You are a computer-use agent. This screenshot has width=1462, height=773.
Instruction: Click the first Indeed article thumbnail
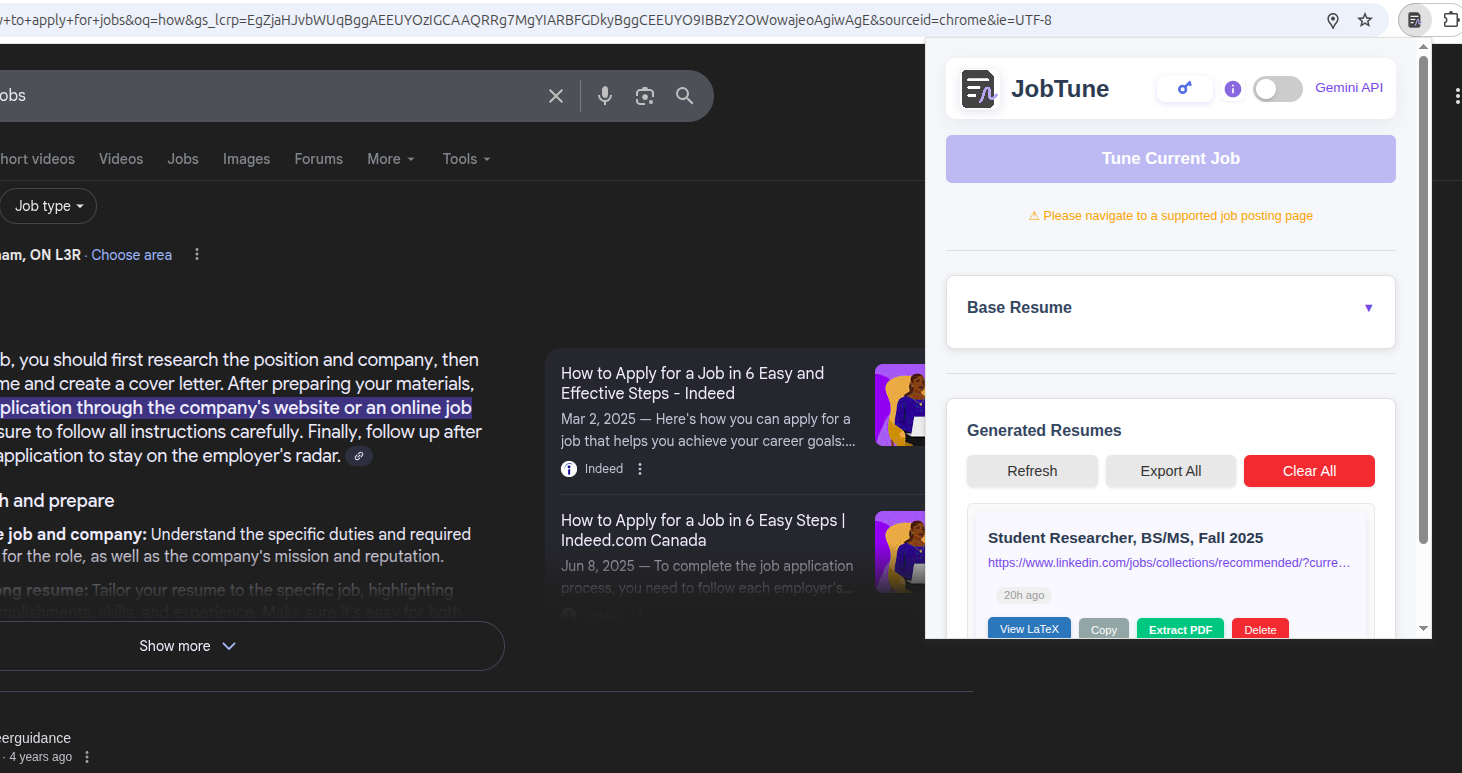[900, 405]
